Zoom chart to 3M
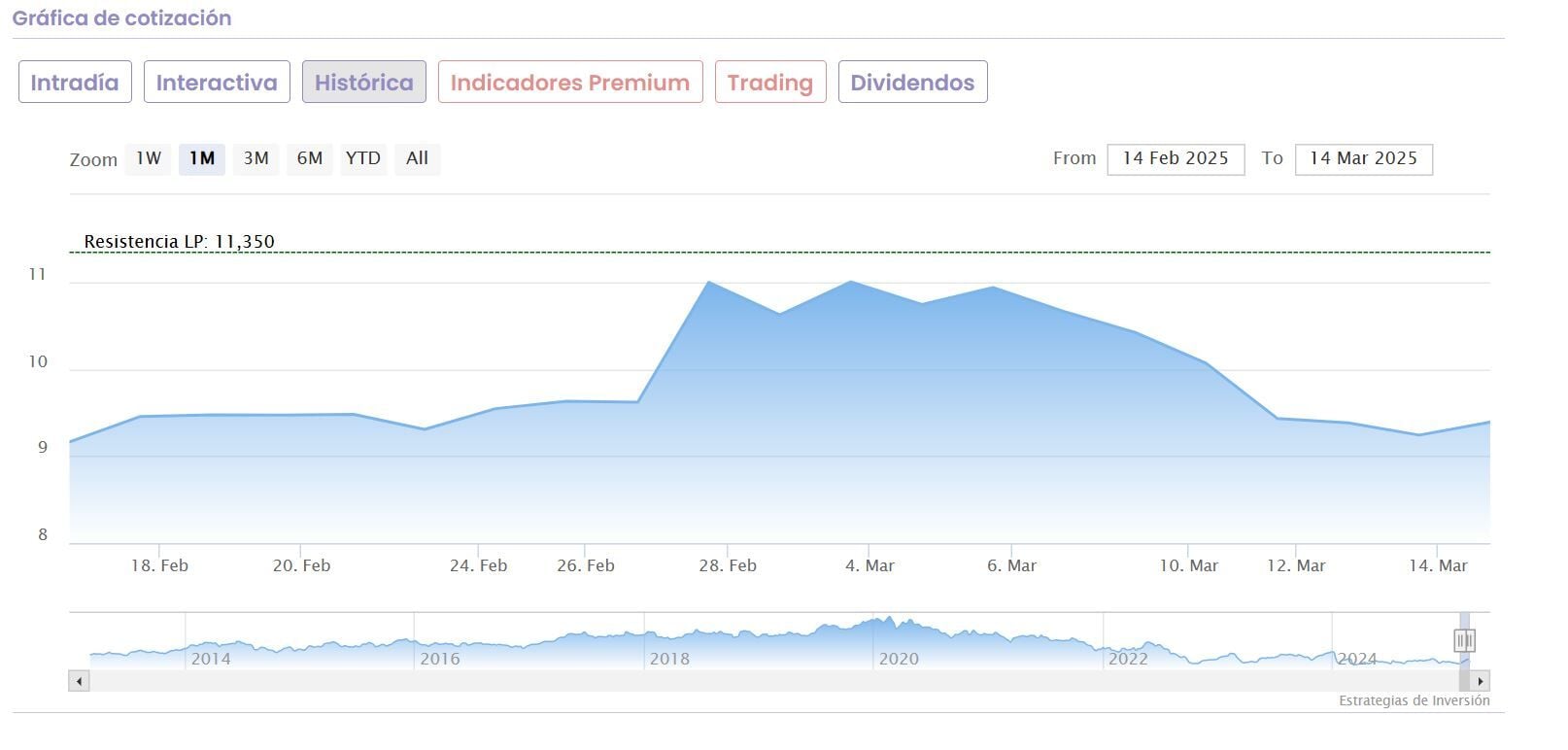Screen dimensions: 1568x750 coord(256,158)
